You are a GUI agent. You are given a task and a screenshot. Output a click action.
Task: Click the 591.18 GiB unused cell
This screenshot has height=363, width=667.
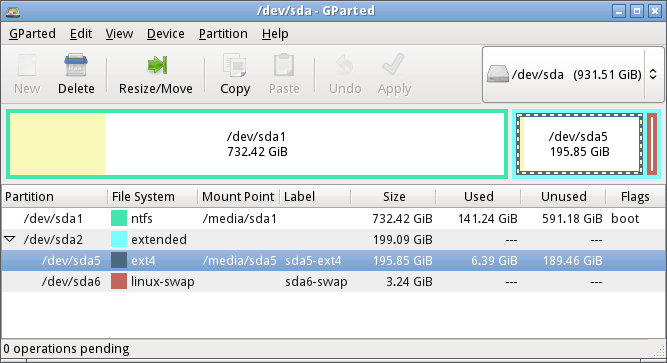572,219
